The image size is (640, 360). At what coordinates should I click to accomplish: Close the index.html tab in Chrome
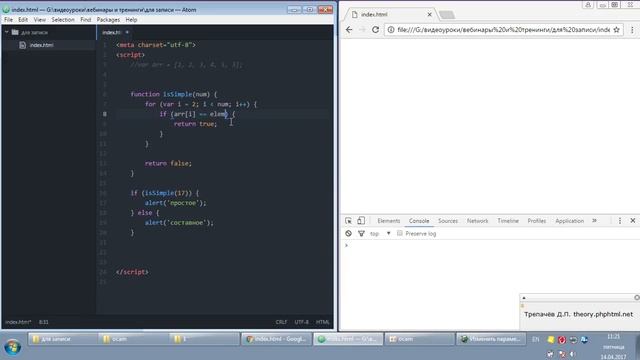429,14
